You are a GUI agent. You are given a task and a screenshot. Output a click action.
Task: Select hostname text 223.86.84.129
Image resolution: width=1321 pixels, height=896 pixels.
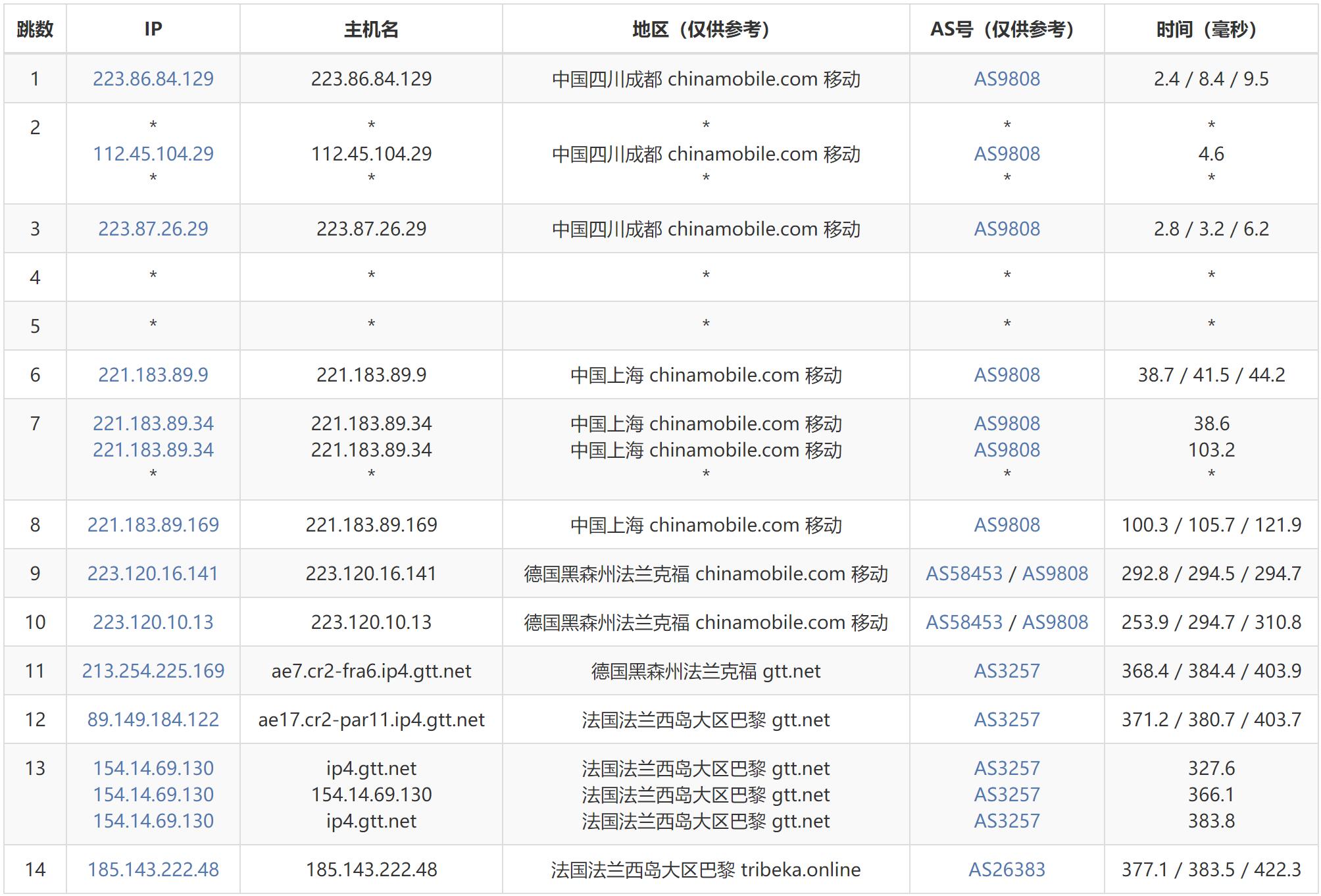[371, 79]
